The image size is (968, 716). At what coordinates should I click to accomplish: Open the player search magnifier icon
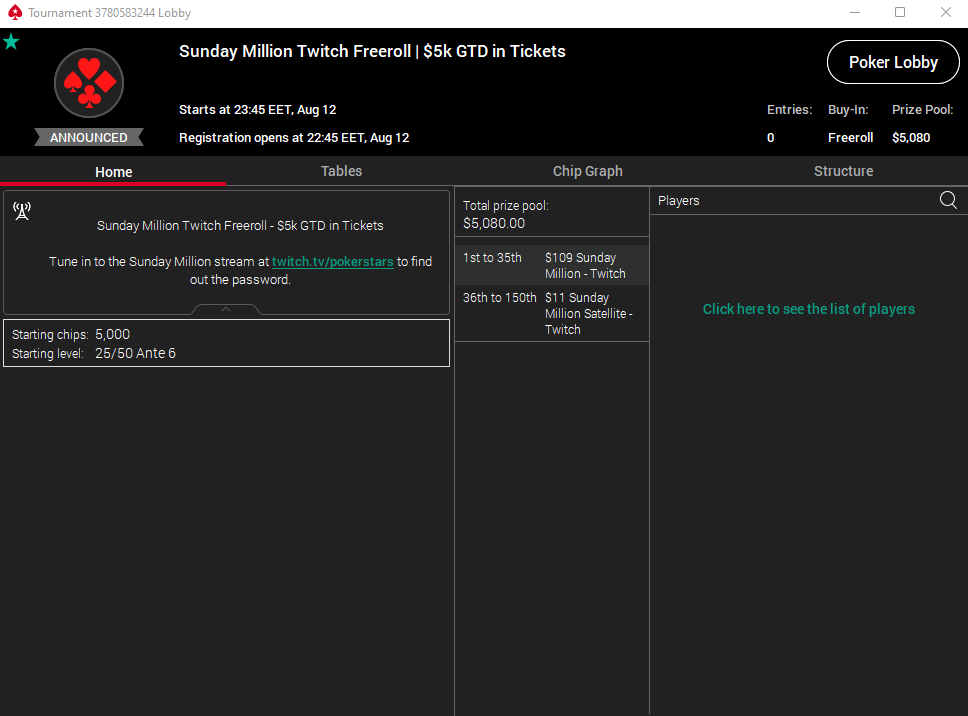pos(948,200)
